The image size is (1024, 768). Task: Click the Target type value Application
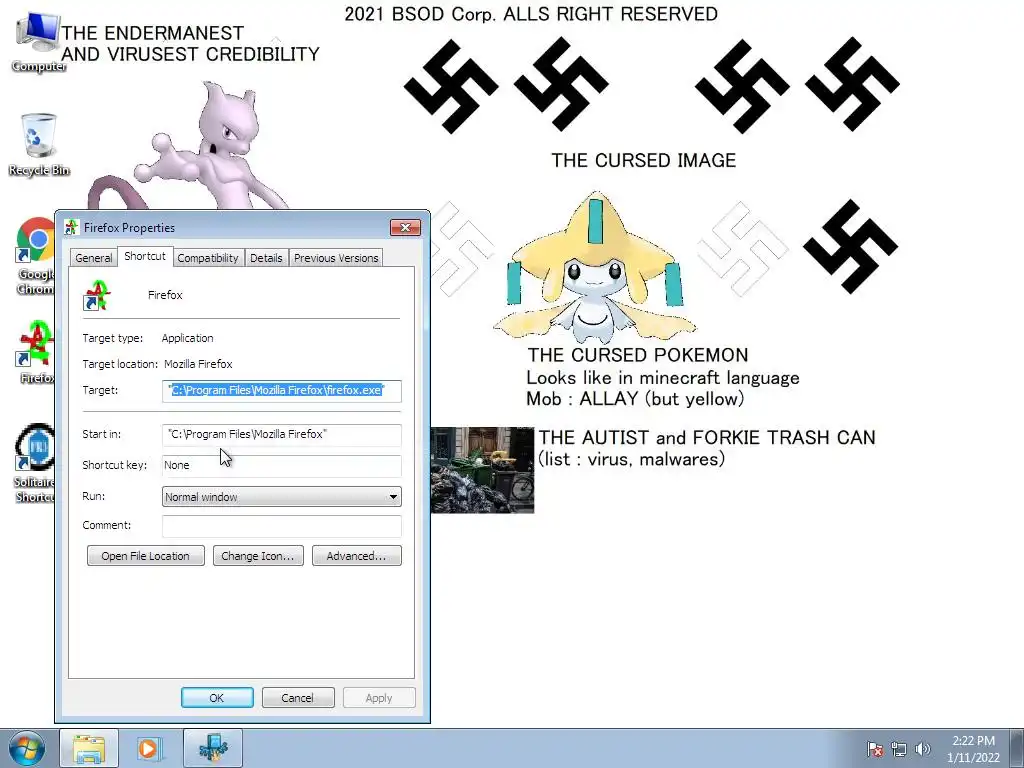pos(187,338)
